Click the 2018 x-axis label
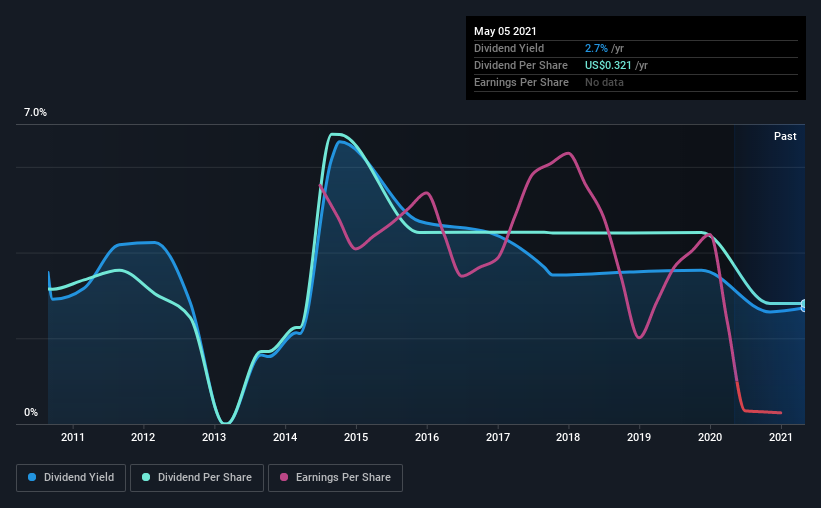 pos(568,437)
